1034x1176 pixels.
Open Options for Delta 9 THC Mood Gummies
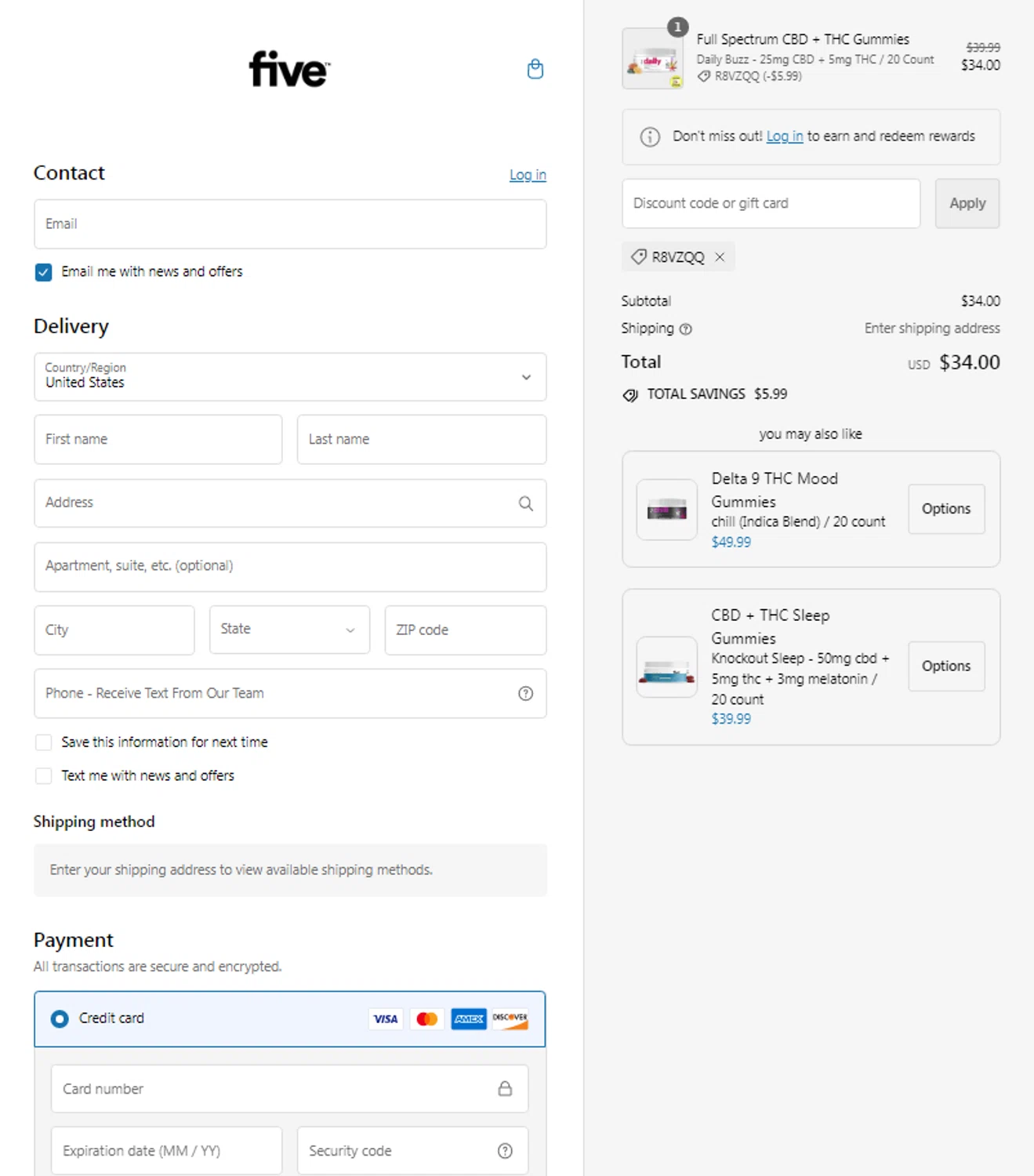tap(945, 509)
